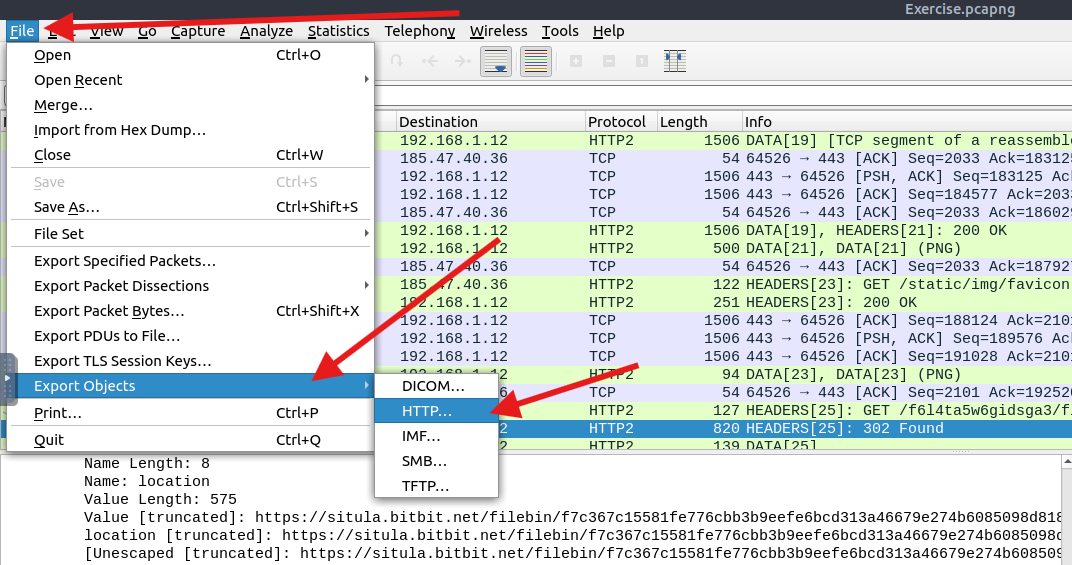This screenshot has width=1072, height=565.
Task: Click the dimmed curved-arrow go-to-packet icon
Action: tap(397, 62)
